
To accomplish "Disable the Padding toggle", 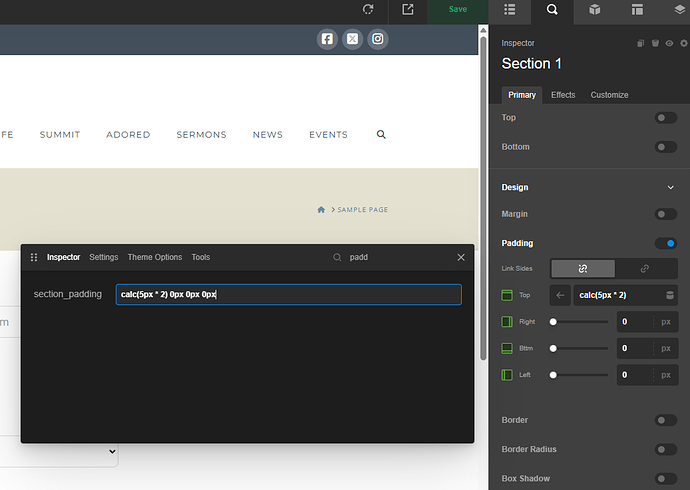I will click(665, 243).
